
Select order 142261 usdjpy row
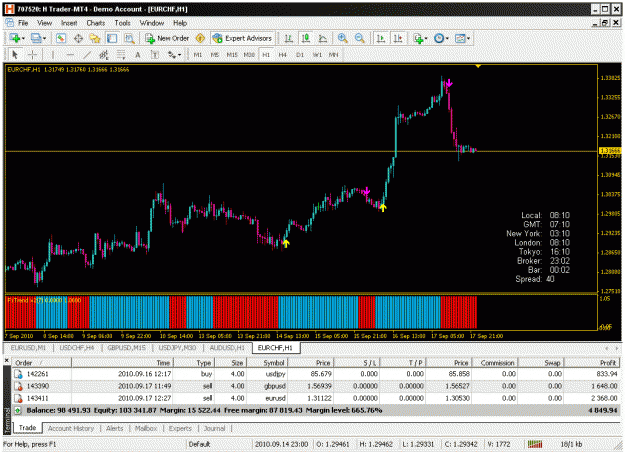coord(316,374)
